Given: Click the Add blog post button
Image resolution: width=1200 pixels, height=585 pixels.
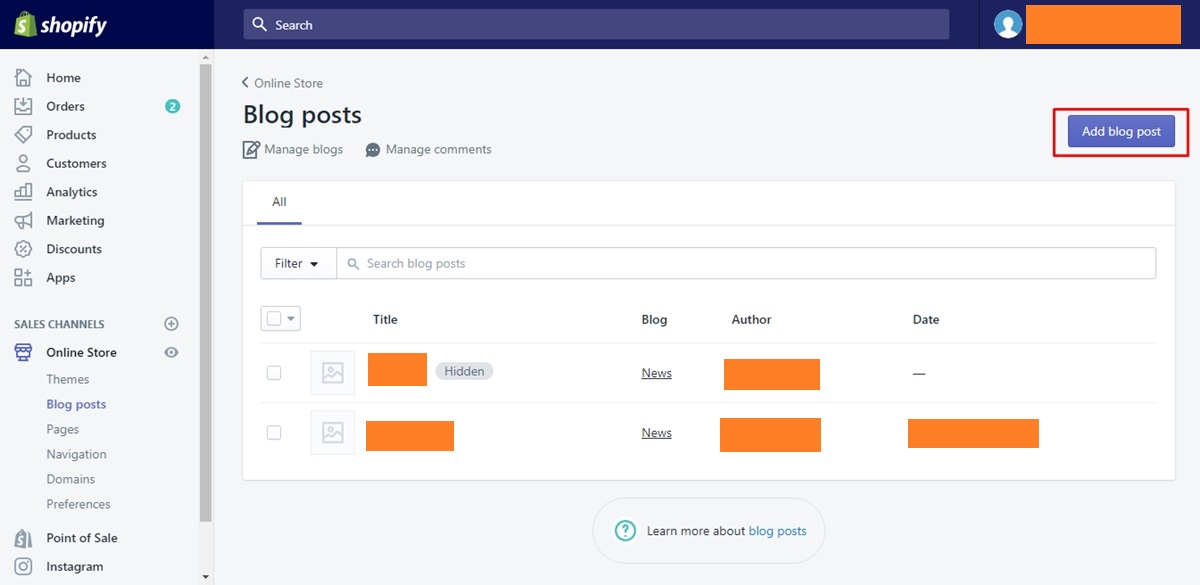Looking at the screenshot, I should 1121,132.
